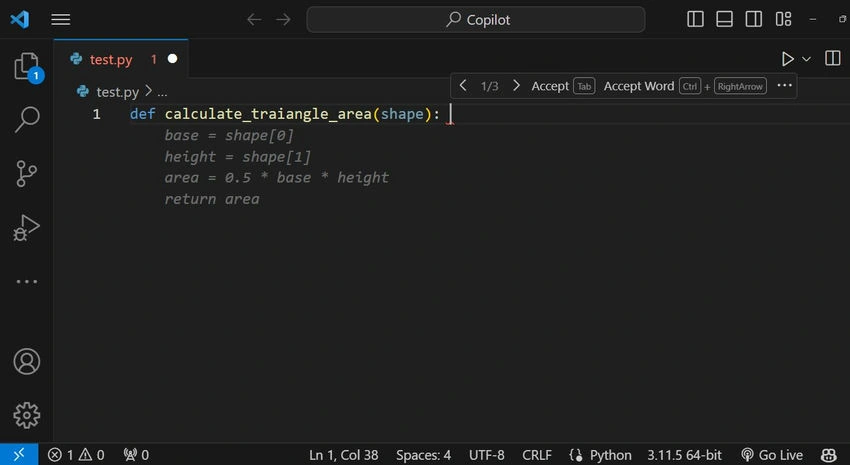This screenshot has height=465, width=850.
Task: Show additional views via the ellipsis in activity bar
Action: 27,281
